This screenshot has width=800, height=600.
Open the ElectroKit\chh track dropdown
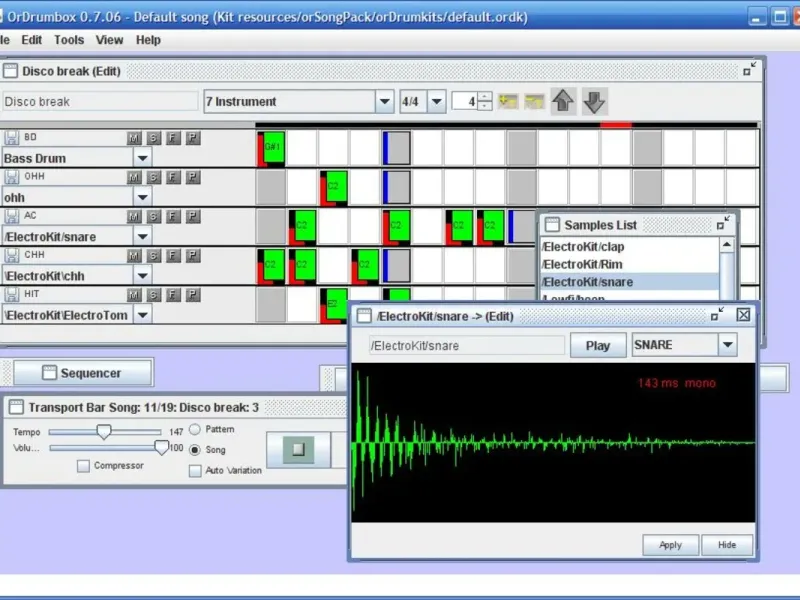(x=143, y=276)
